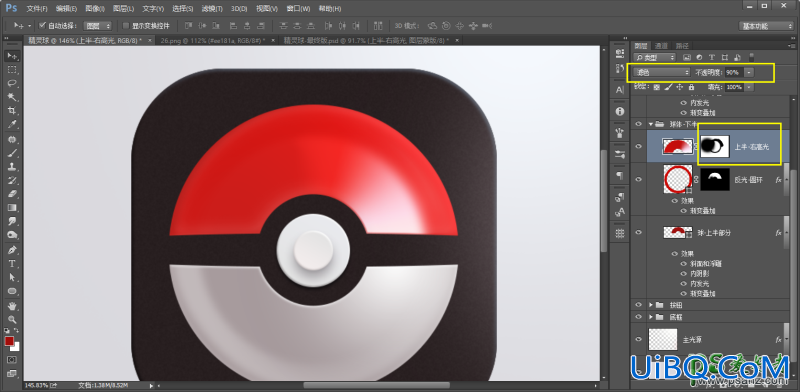This screenshot has width=800, height=392.
Task: Open the auto-select layer/group dropdown
Action: click(x=98, y=26)
